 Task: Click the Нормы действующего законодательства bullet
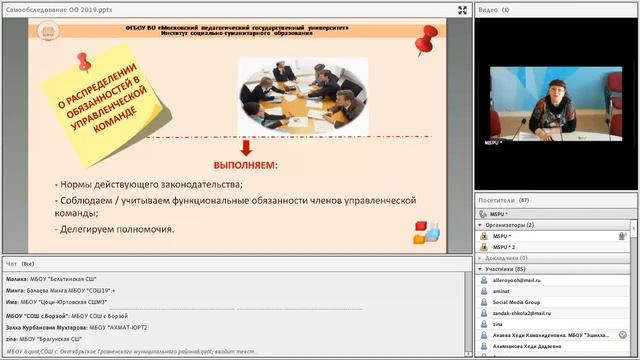point(149,184)
